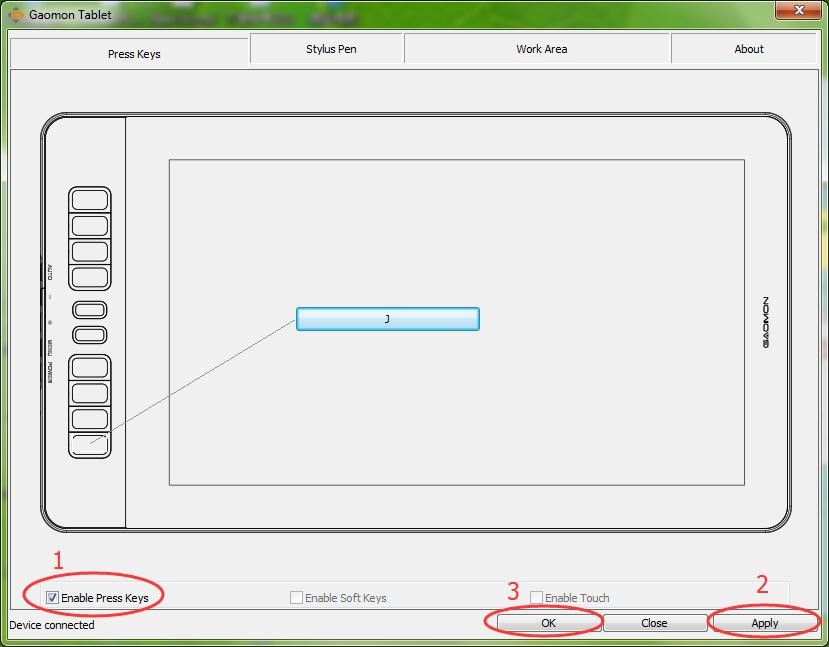829x647 pixels.
Task: Open the About tab
Action: coord(744,49)
